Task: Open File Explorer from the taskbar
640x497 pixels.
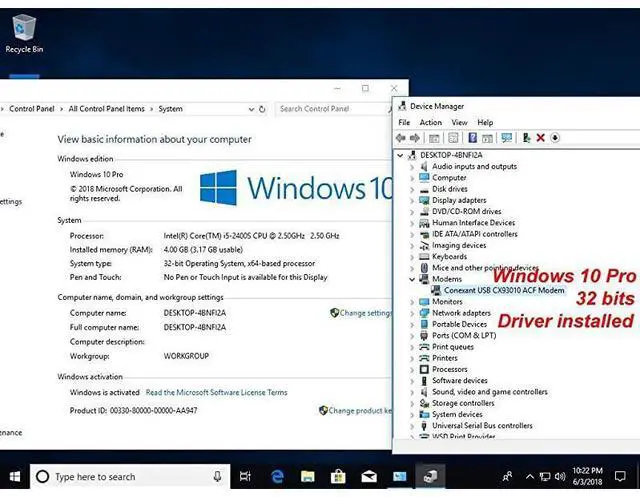Action: click(x=308, y=477)
